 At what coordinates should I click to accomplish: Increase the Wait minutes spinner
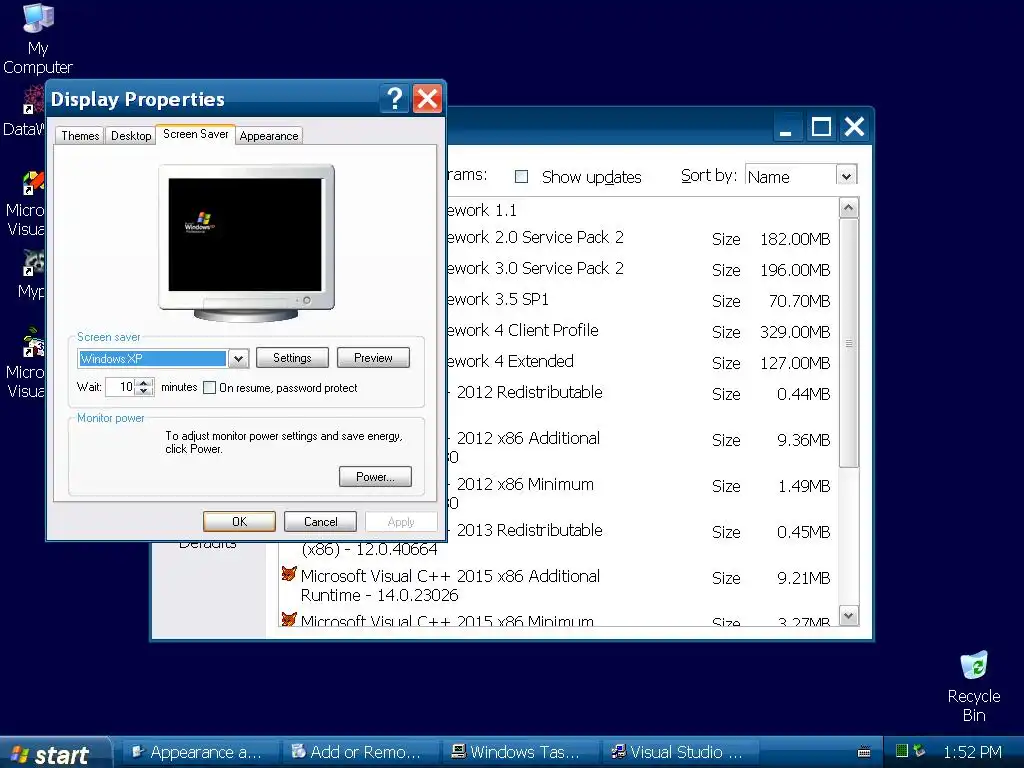pos(146,382)
